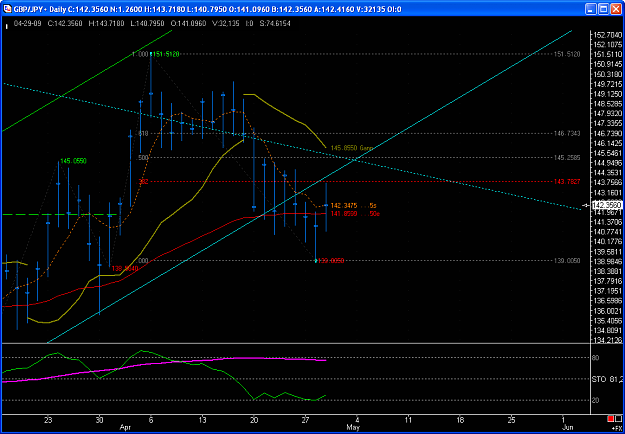This screenshot has height=434, width=625.
Task: Click the 80 level on stochastic axis
Action: point(596,358)
